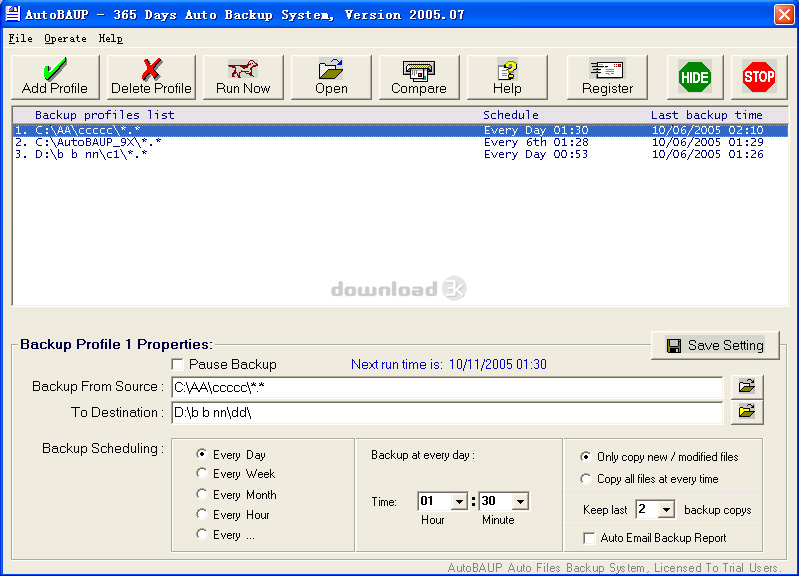Click the Backup From Source path field
799x576 pixels.
[447, 388]
